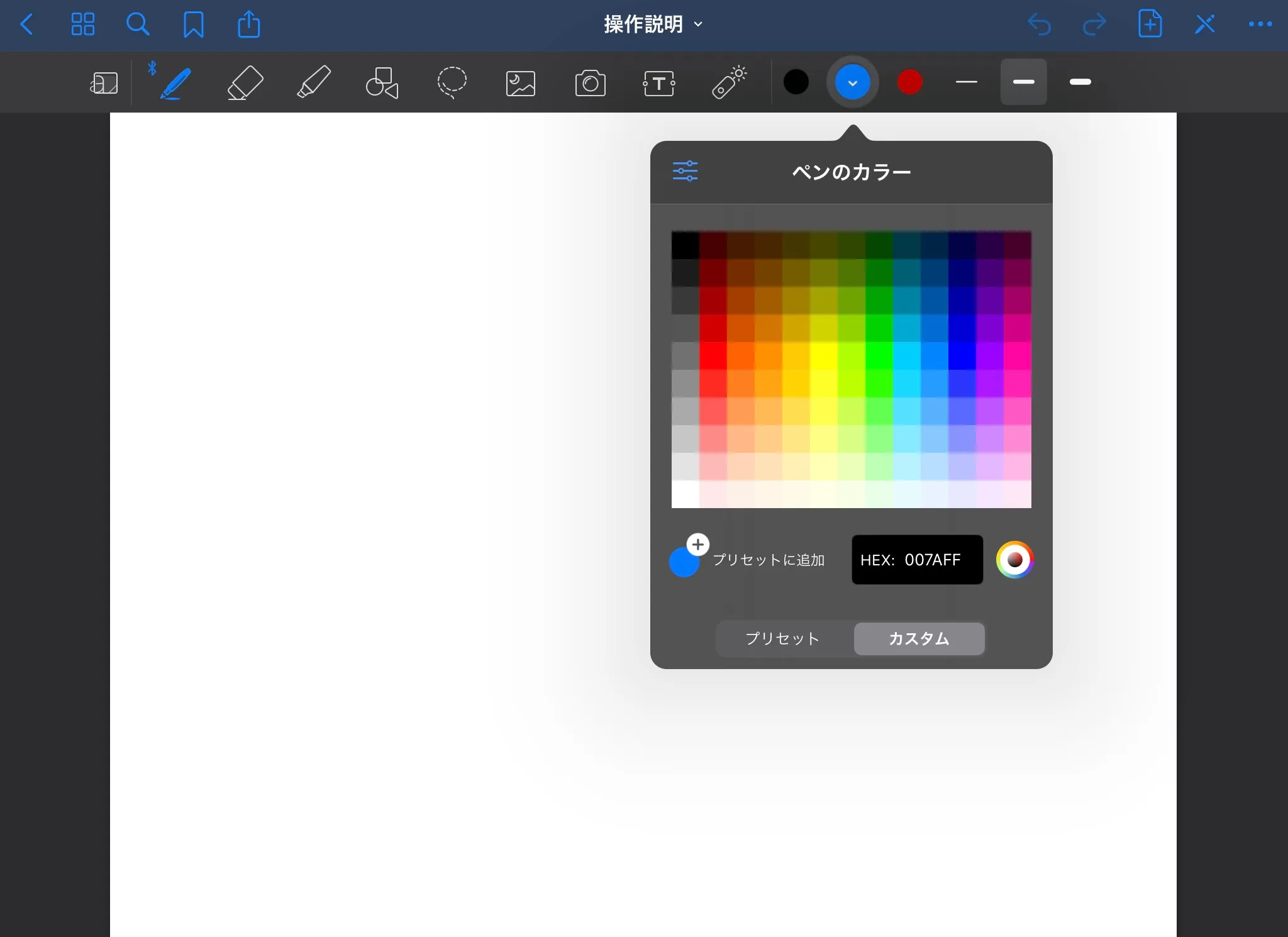Image resolution: width=1288 pixels, height=937 pixels.
Task: Select the Highlighter tool
Action: (313, 82)
